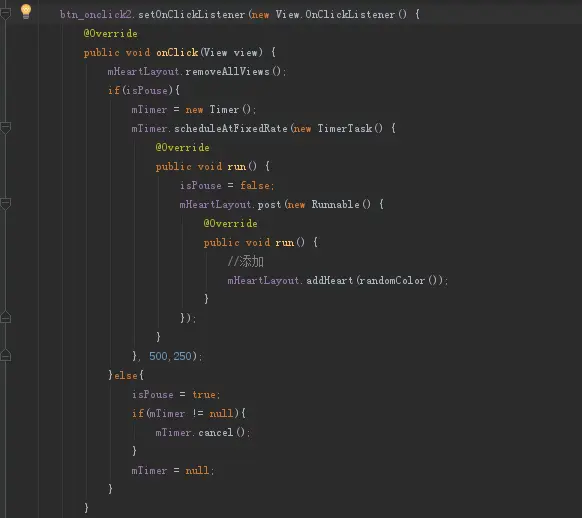Screen dimensions: 582x518
Task: Click the number '500' delay argument
Action: (x=158, y=356)
